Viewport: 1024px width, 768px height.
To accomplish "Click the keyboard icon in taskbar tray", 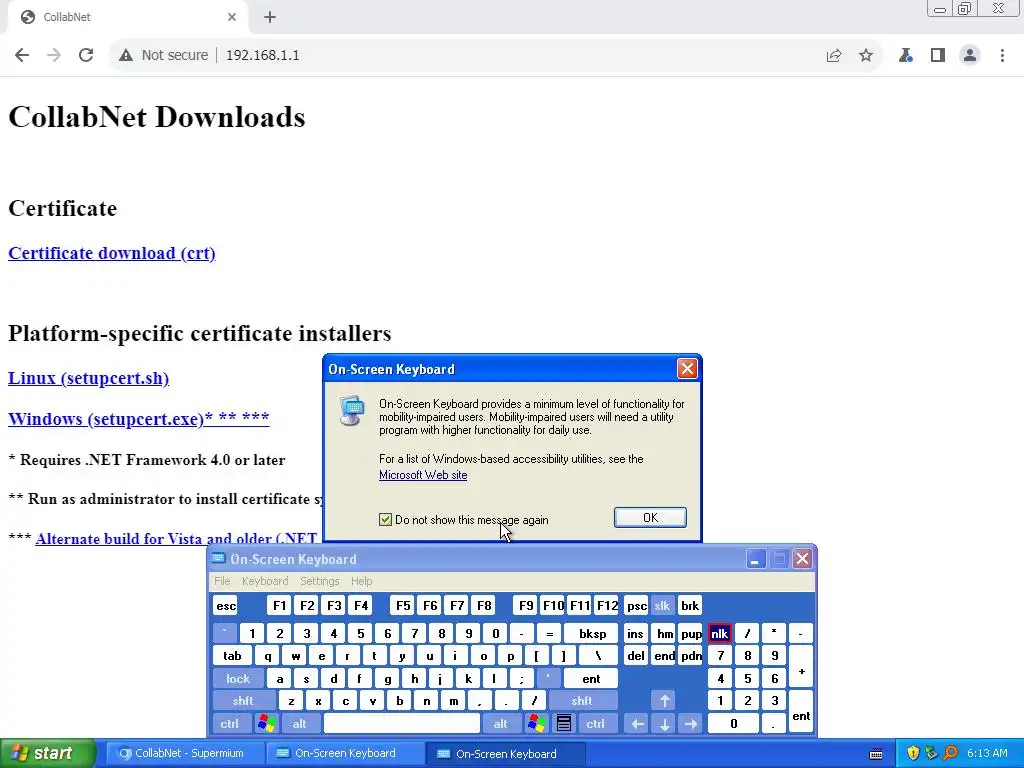I will pyautogui.click(x=876, y=754).
